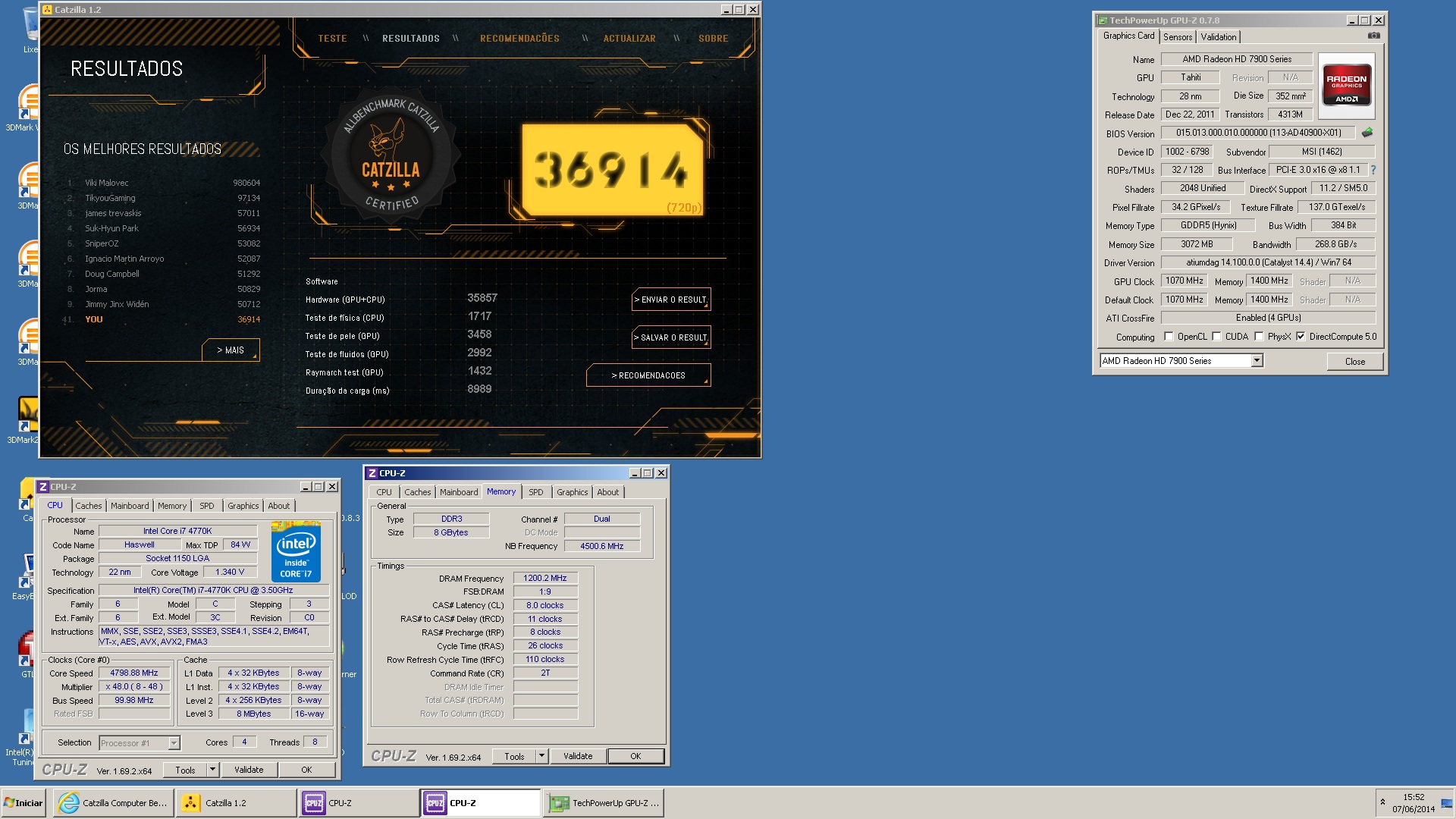Switch to the Validation tab in GPU-Z

[x=1218, y=37]
